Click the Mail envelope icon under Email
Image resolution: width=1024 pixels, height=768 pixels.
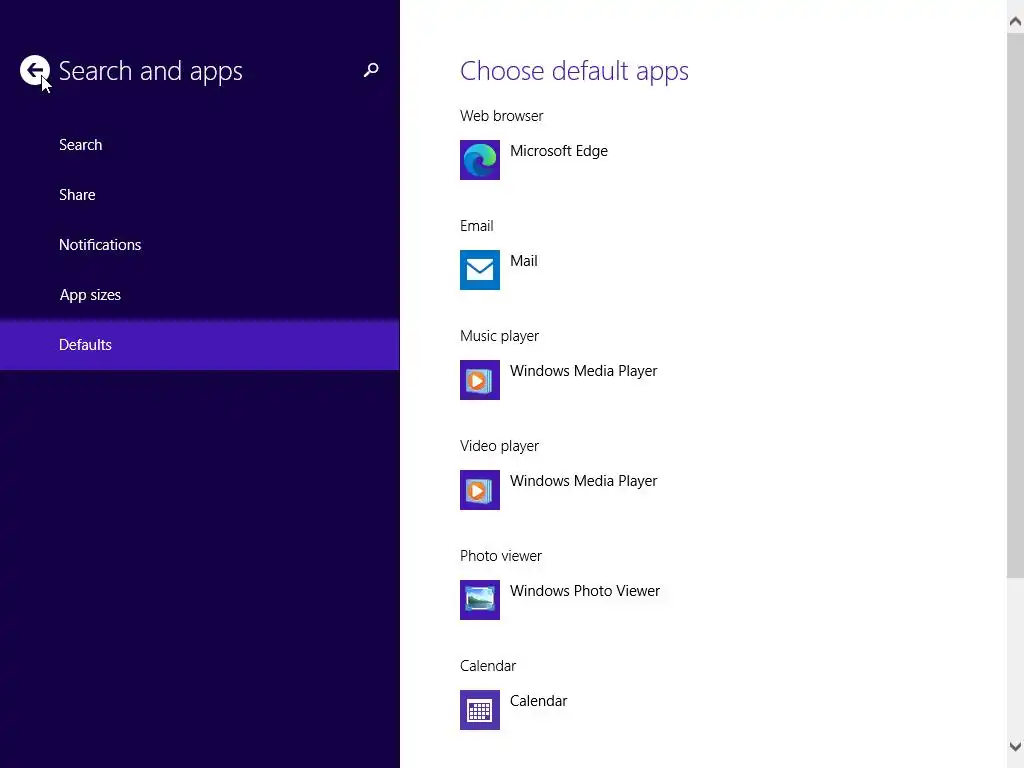[479, 270]
